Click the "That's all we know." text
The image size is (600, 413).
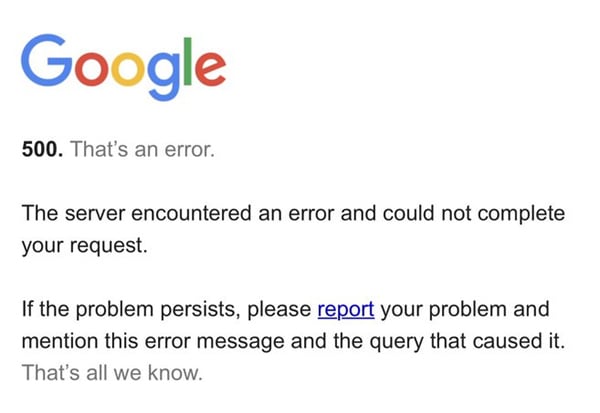click(112, 374)
